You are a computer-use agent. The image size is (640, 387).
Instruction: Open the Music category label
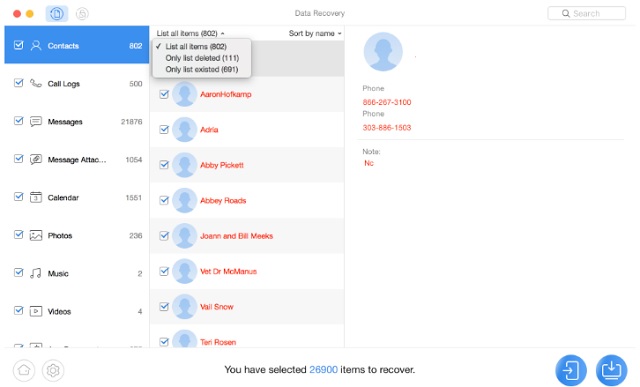point(58,274)
